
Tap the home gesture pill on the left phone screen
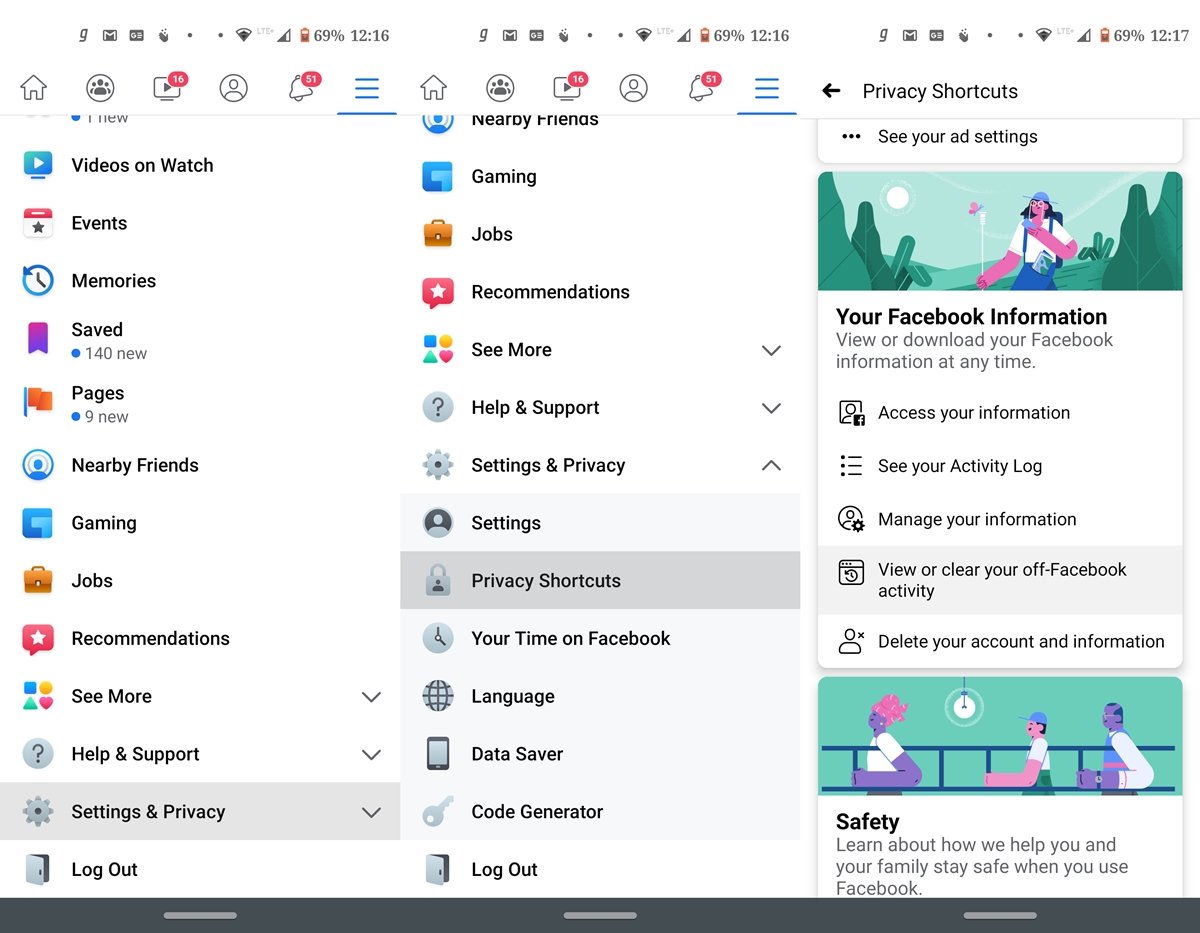point(200,915)
